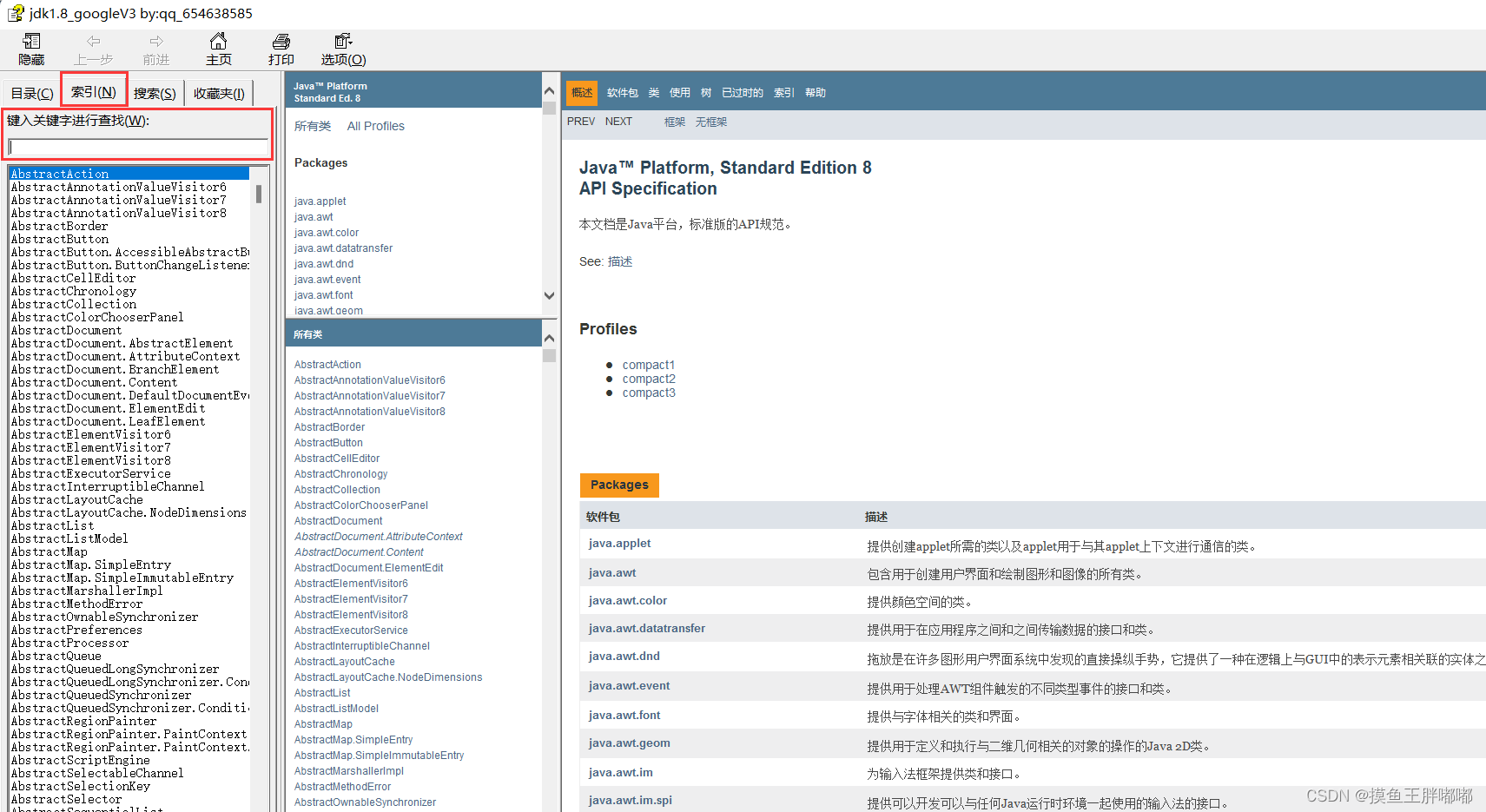Click scroll-up arrow of the 所有类 frame

click(x=549, y=338)
